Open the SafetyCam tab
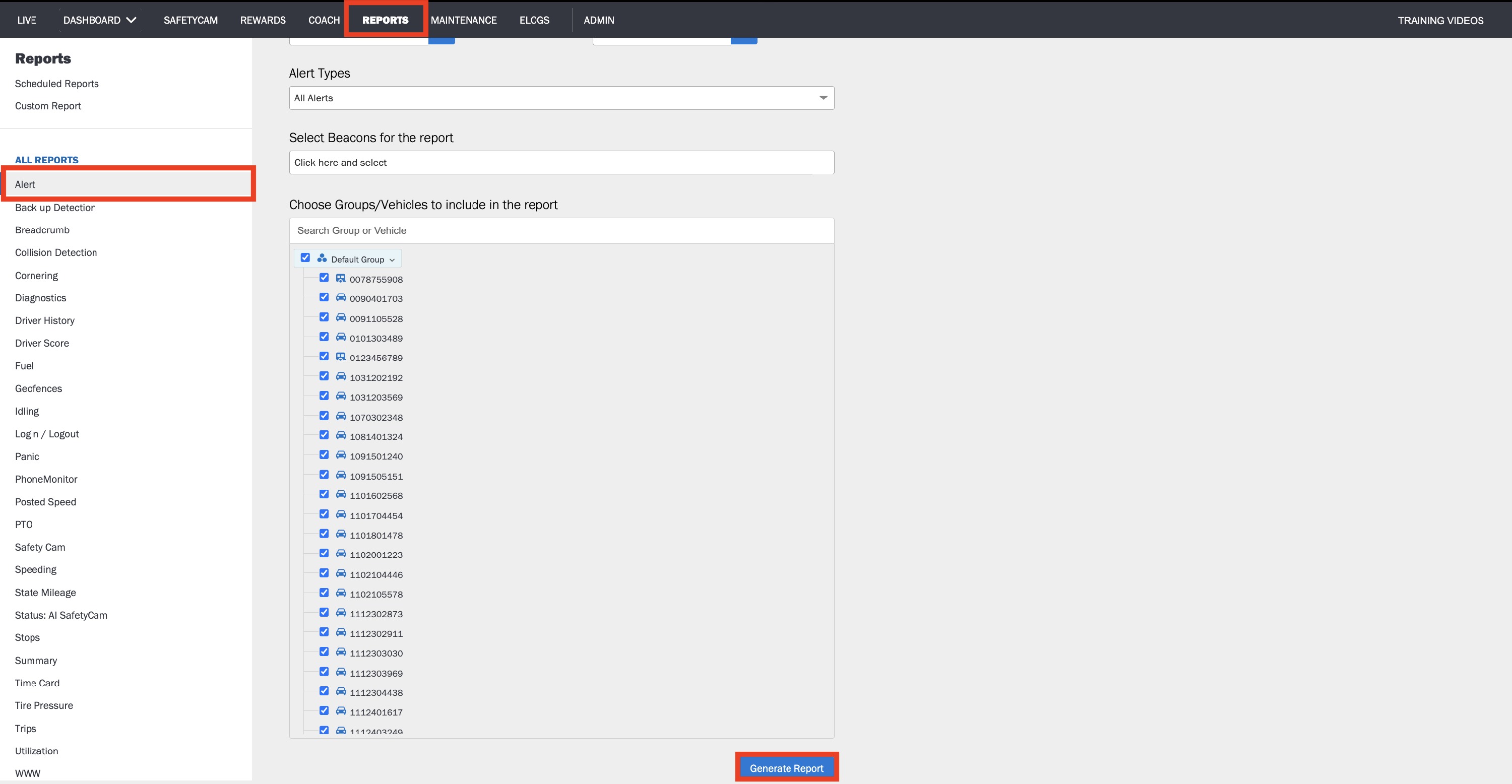This screenshot has width=1512, height=784. click(191, 20)
